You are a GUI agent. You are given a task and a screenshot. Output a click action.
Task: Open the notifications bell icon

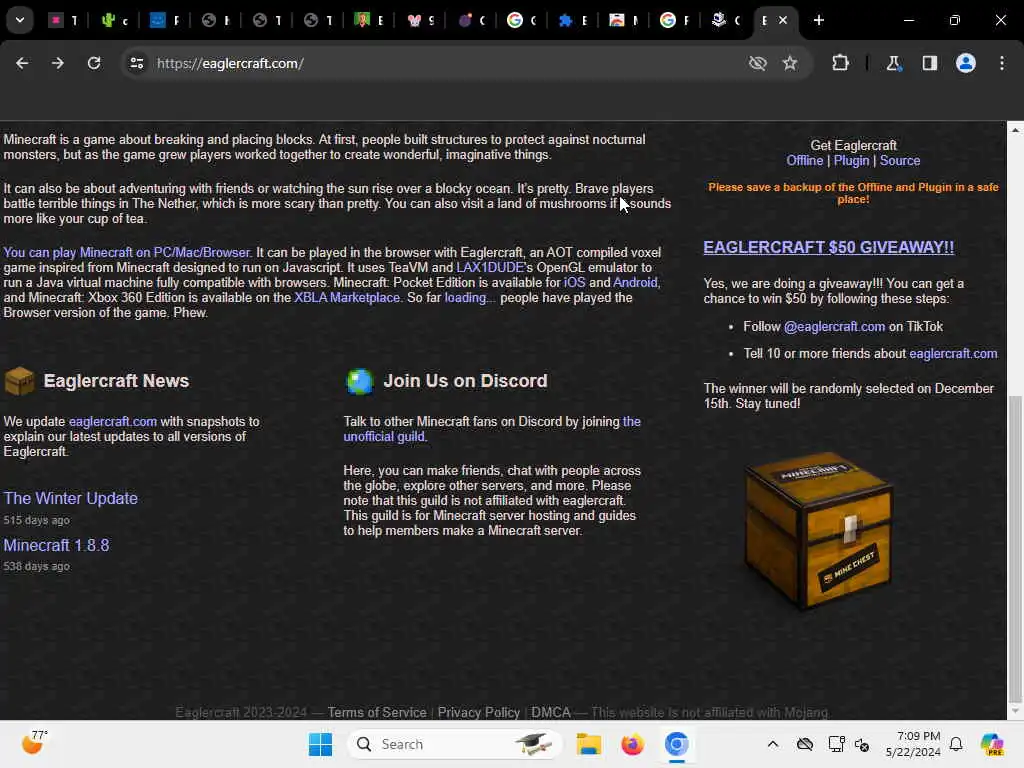pyautogui.click(x=956, y=744)
